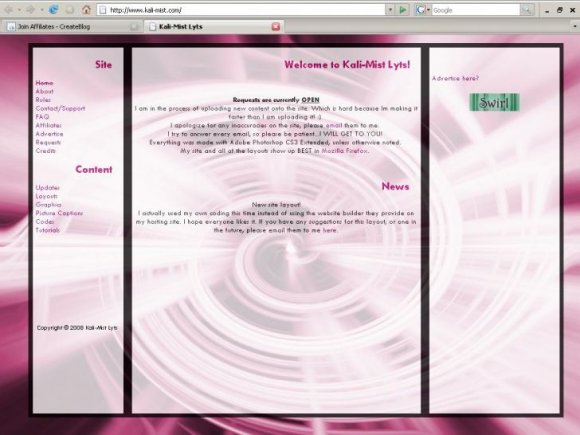Click the 'Welcome to Kali-Mist Lyts!' heading
The width and height of the screenshot is (580, 435).
(x=347, y=65)
